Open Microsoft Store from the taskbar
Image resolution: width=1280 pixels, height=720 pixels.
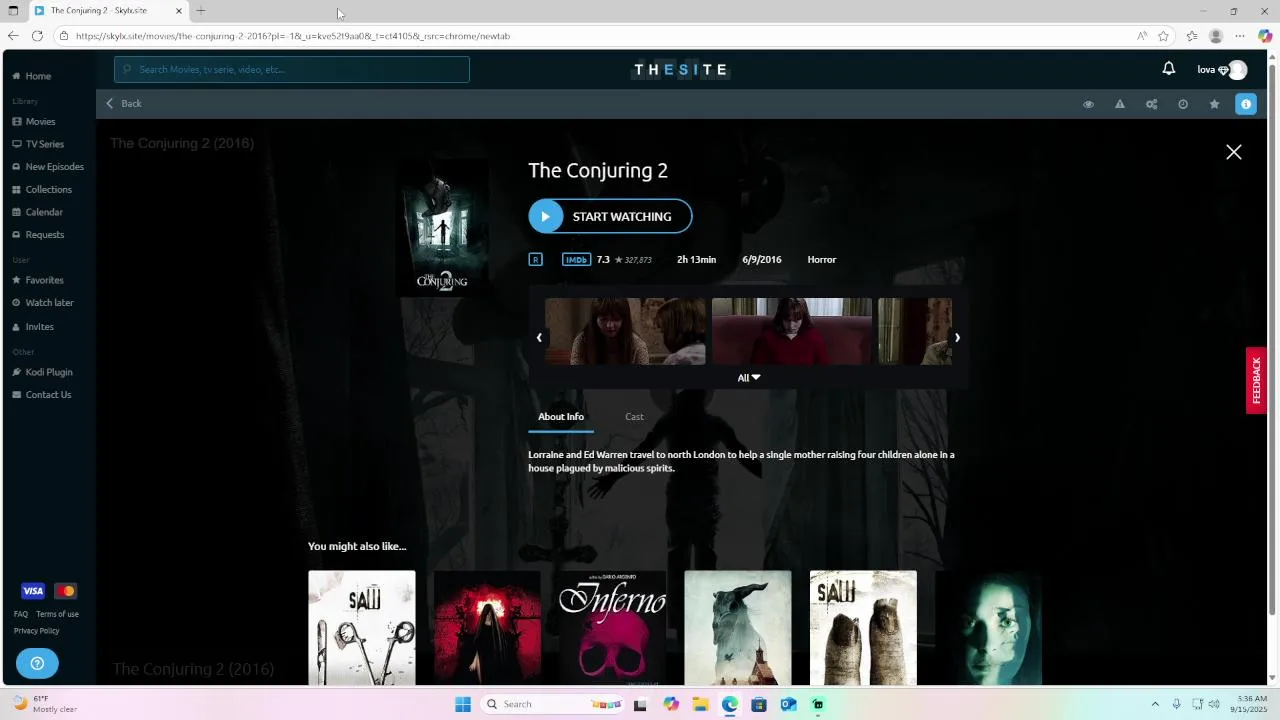point(759,704)
